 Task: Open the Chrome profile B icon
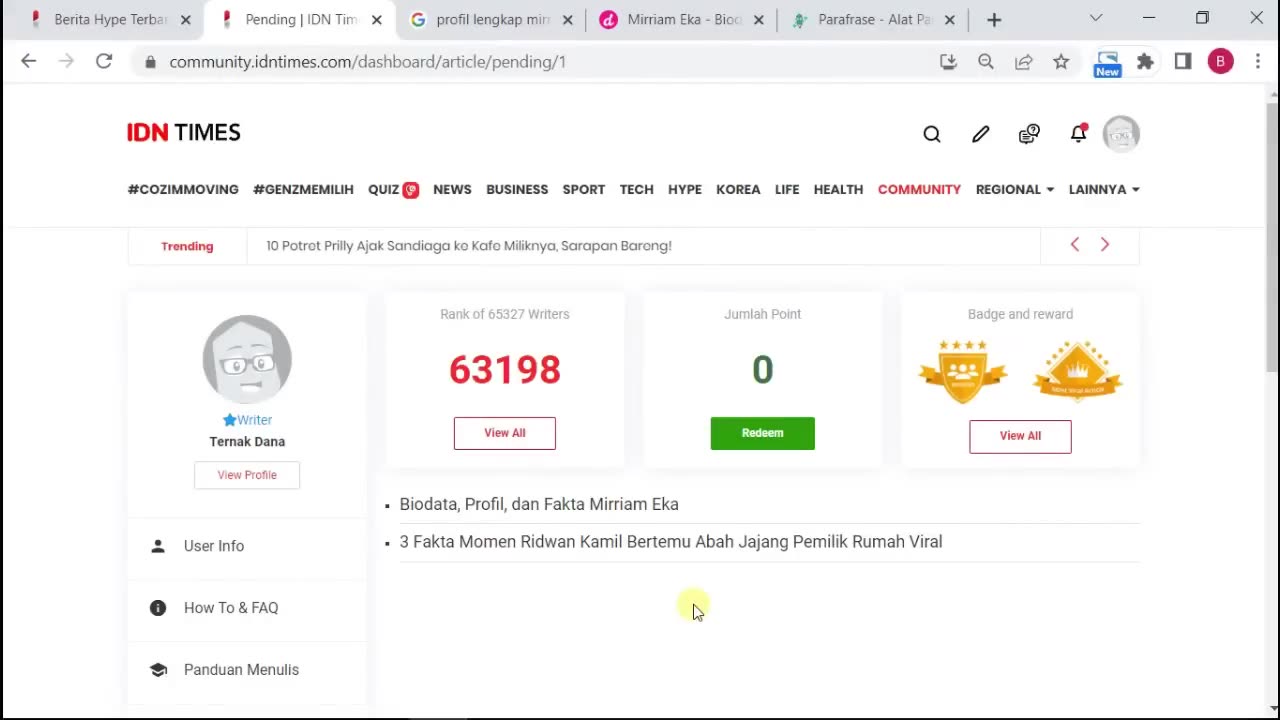tap(1220, 62)
